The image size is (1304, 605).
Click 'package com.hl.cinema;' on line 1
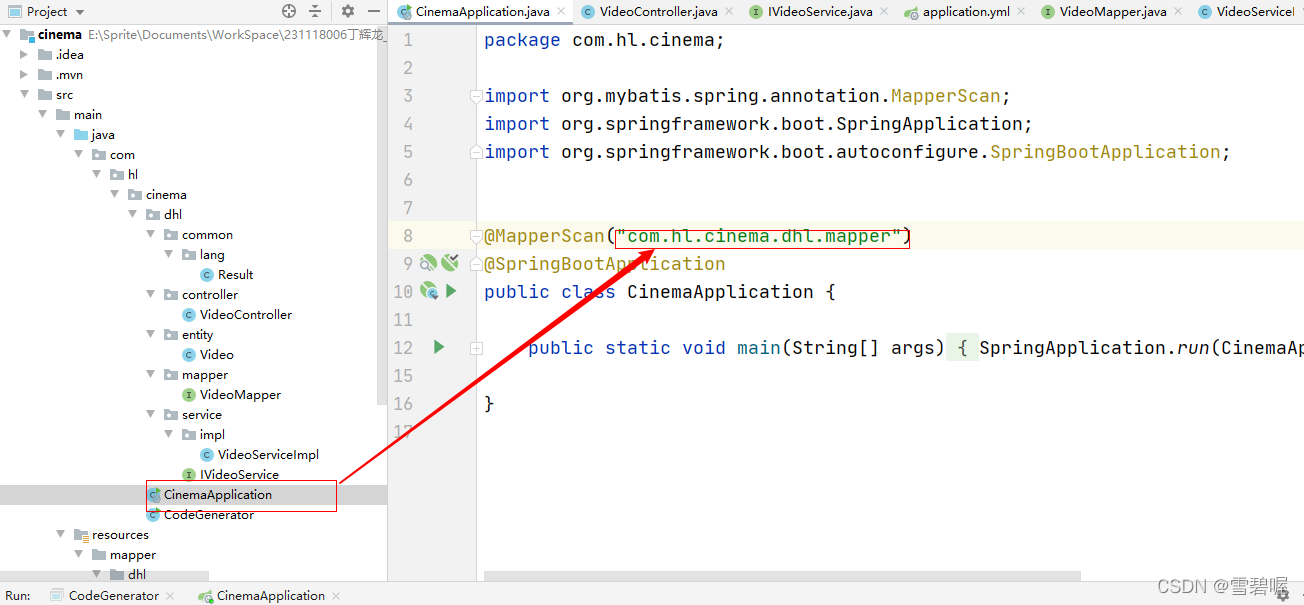[604, 40]
